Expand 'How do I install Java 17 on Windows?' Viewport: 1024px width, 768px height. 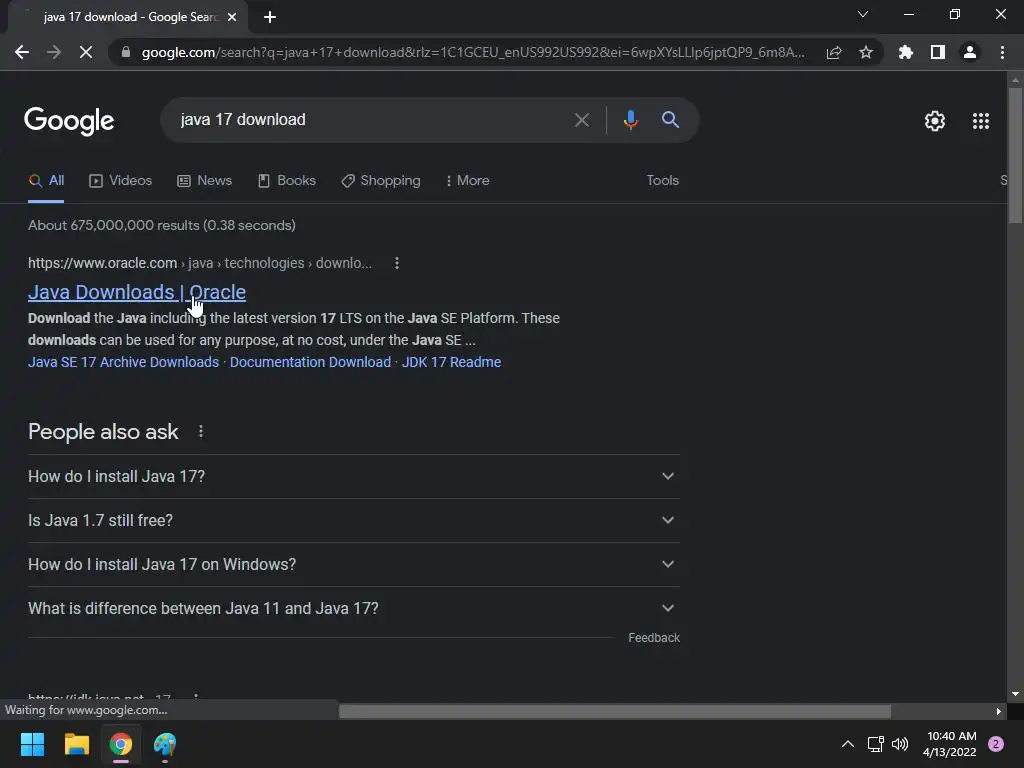(x=354, y=564)
